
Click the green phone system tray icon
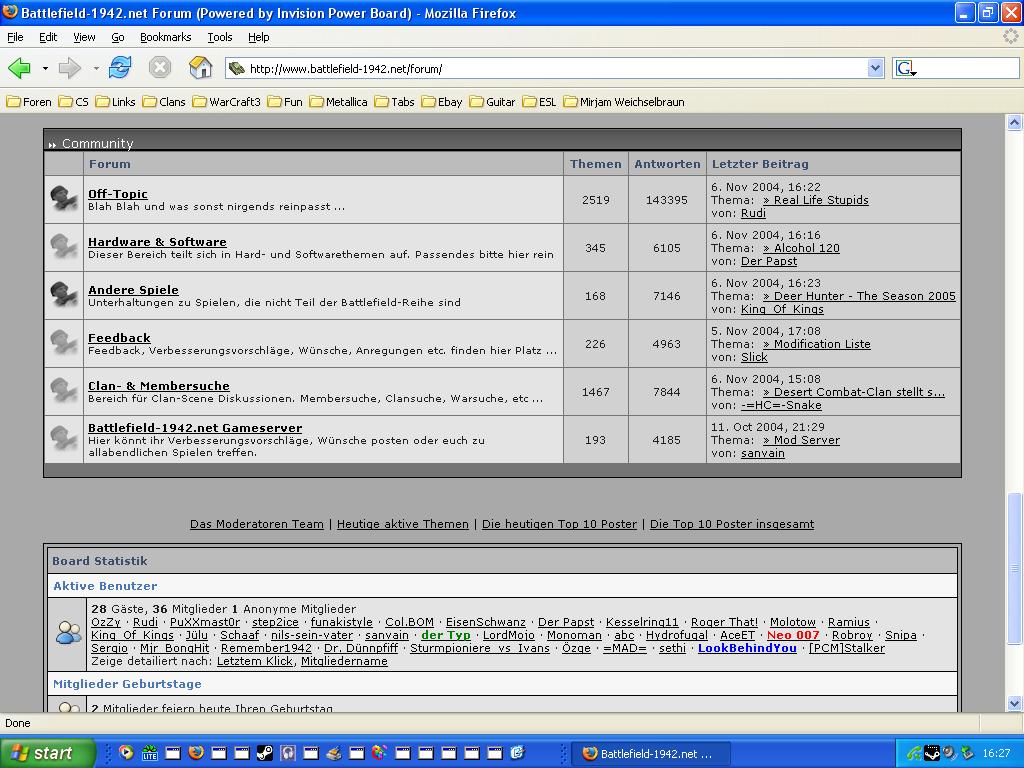click(x=914, y=753)
